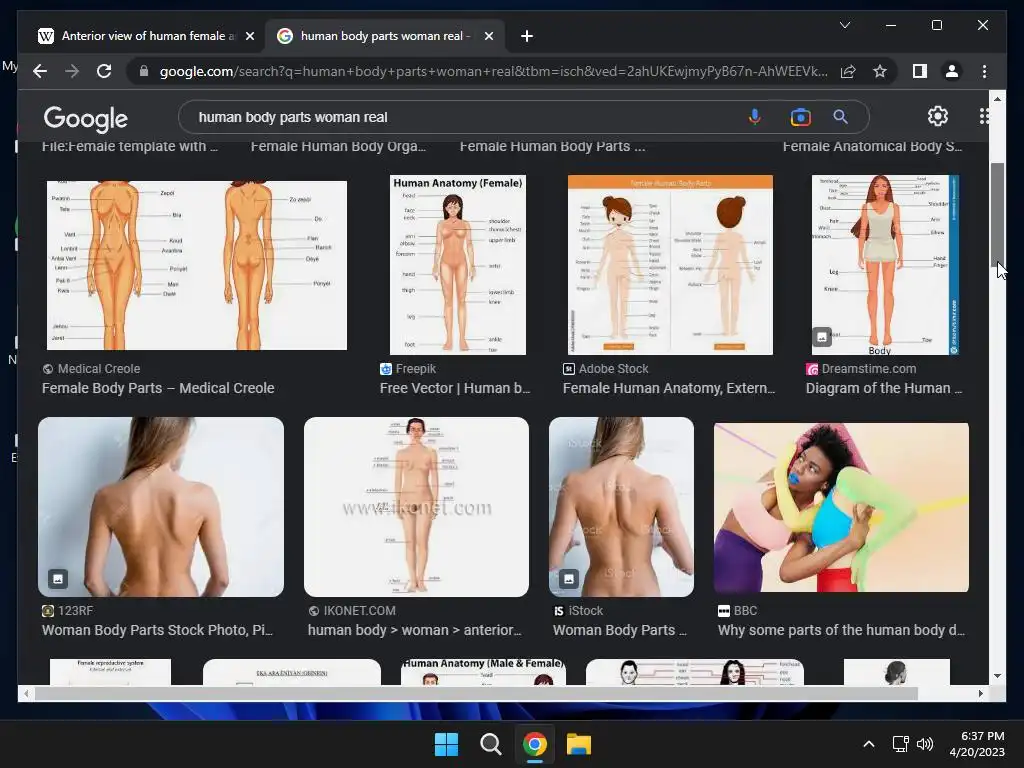Start voice search with microphone icon
Image resolution: width=1024 pixels, height=768 pixels.
[x=754, y=117]
